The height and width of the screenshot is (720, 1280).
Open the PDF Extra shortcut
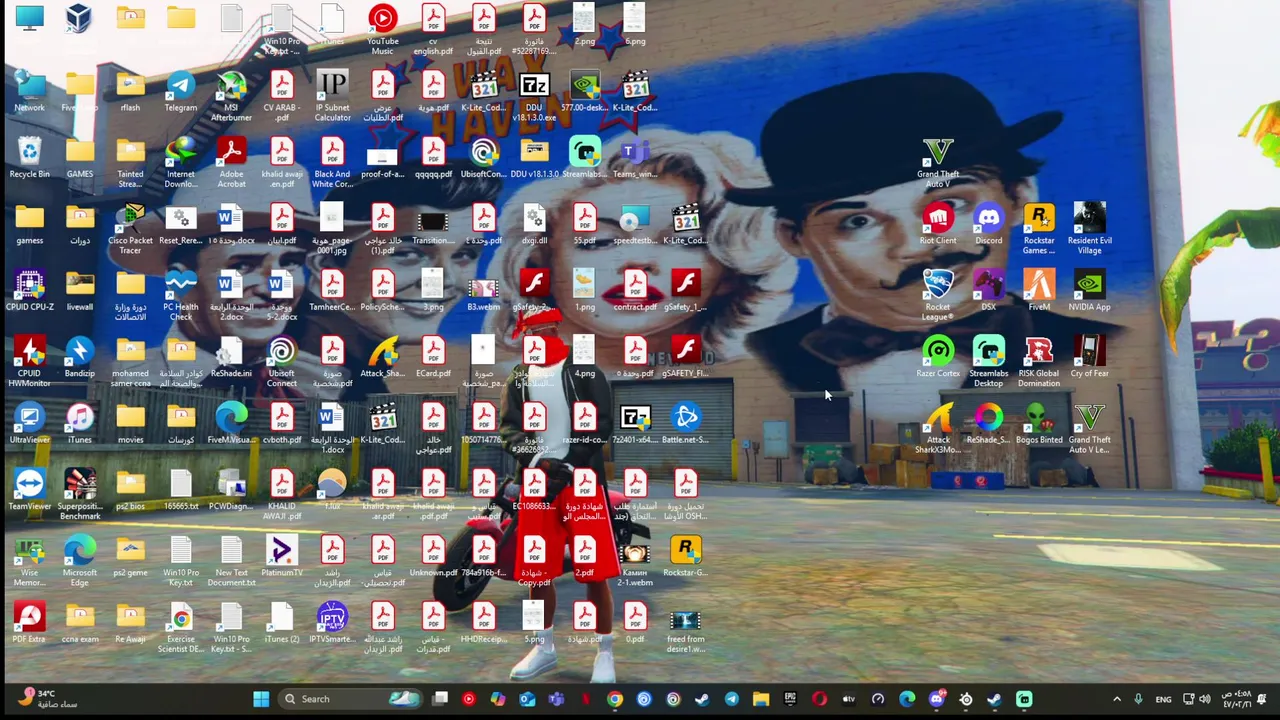[29, 624]
